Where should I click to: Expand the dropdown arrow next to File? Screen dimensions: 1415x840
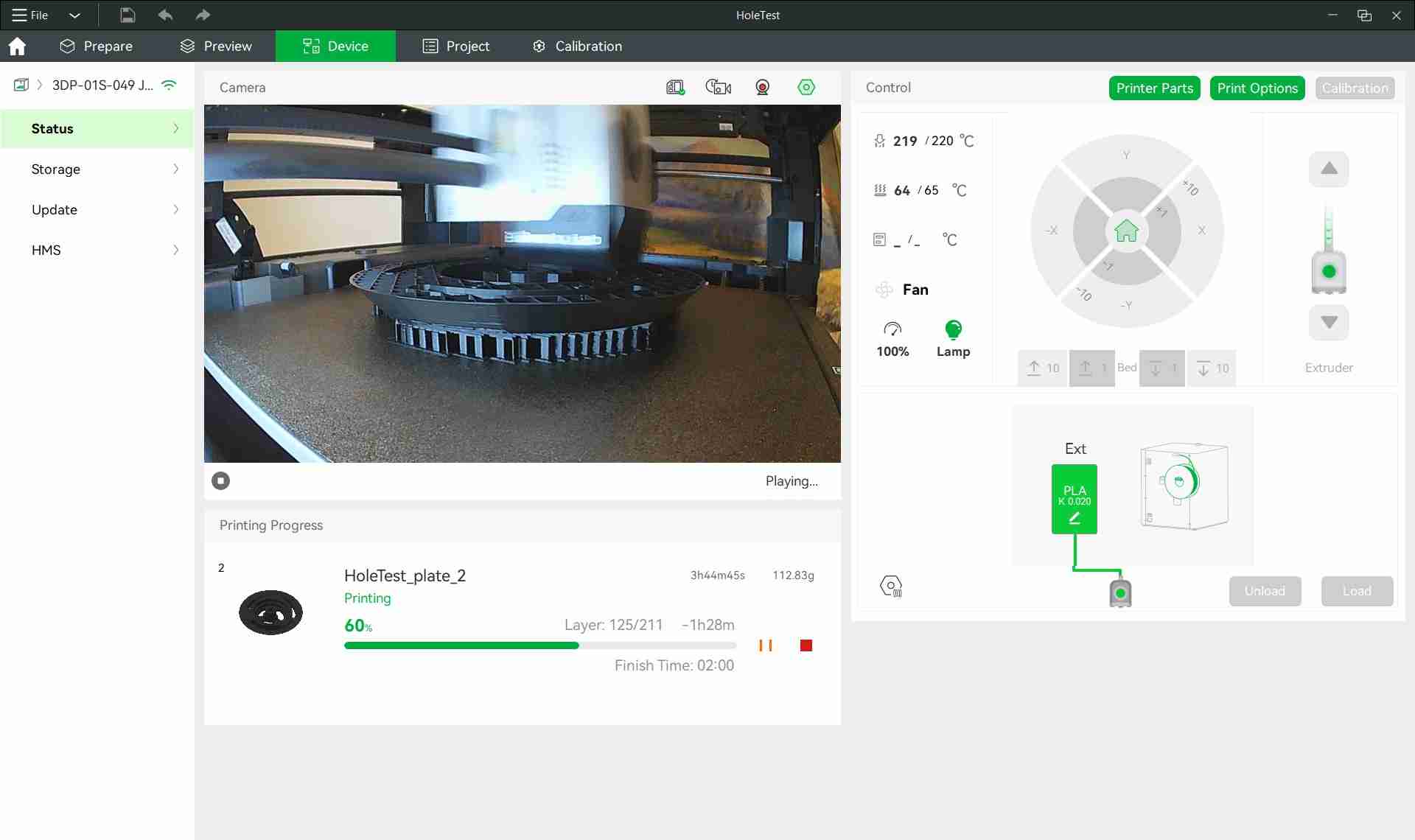coord(74,15)
